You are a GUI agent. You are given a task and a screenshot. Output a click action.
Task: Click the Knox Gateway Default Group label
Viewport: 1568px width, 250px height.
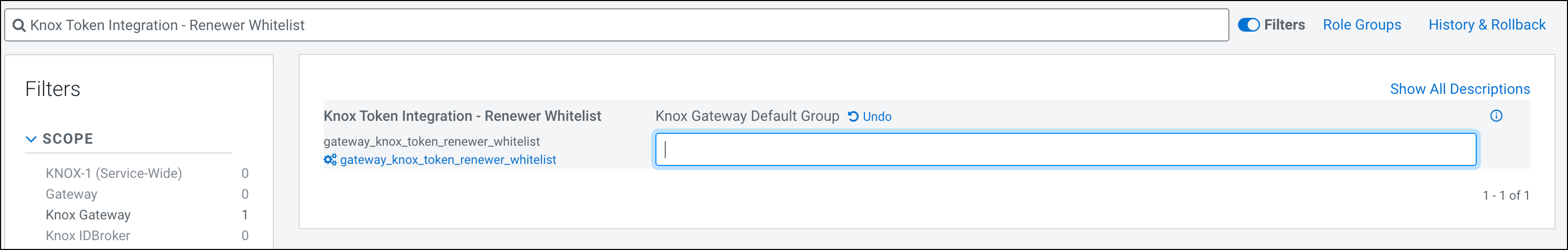coord(747,116)
